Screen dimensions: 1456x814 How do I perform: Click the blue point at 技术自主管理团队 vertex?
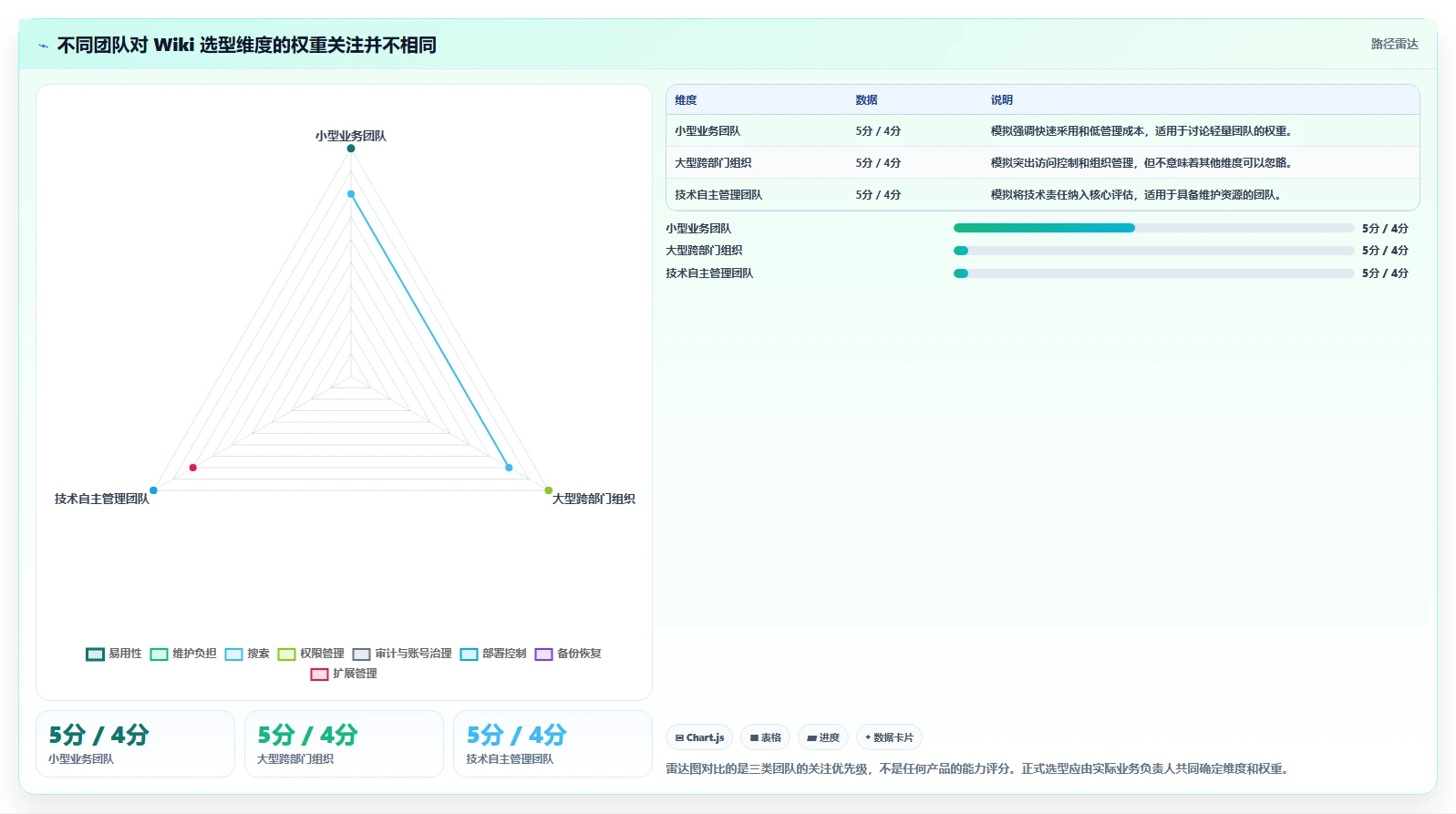(153, 490)
